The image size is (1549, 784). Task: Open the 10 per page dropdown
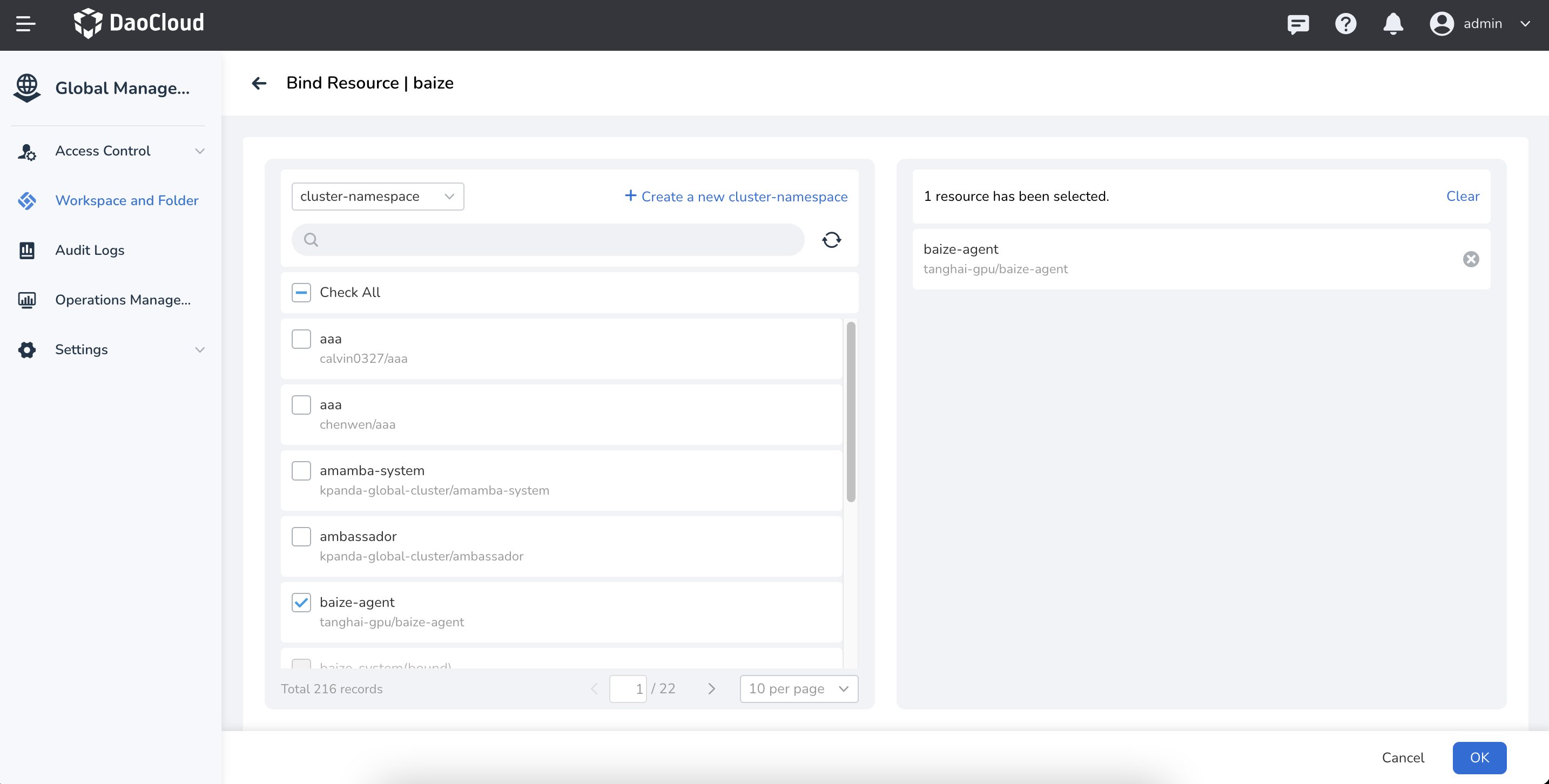(798, 689)
